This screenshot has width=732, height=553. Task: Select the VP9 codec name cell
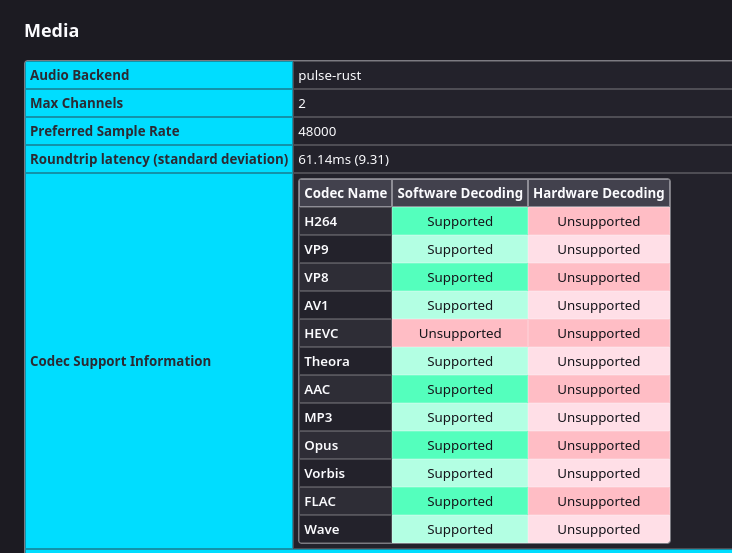(345, 249)
